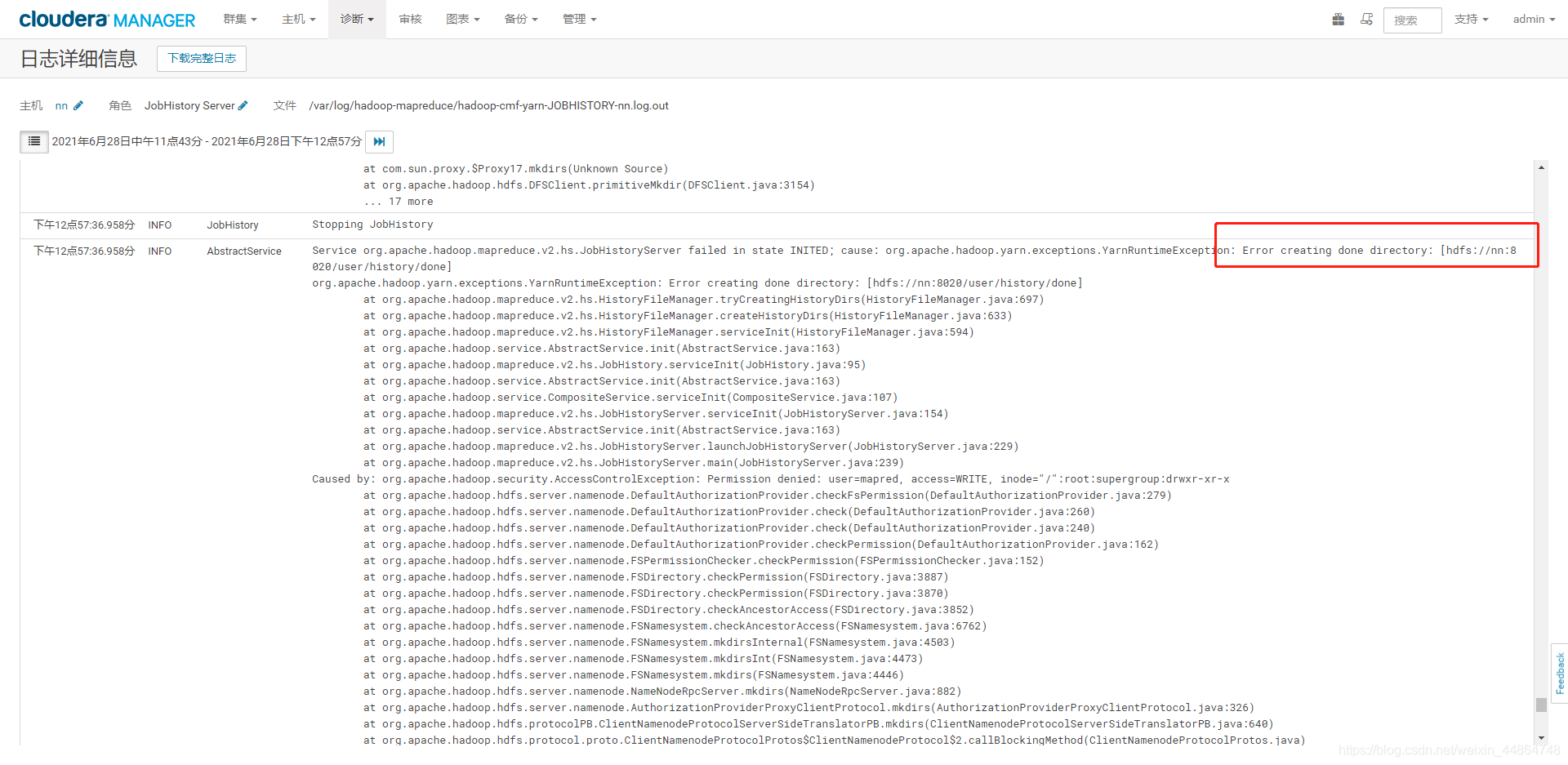This screenshot has width=1568, height=765.
Task: Open the 图表 charts menu
Action: [x=463, y=19]
